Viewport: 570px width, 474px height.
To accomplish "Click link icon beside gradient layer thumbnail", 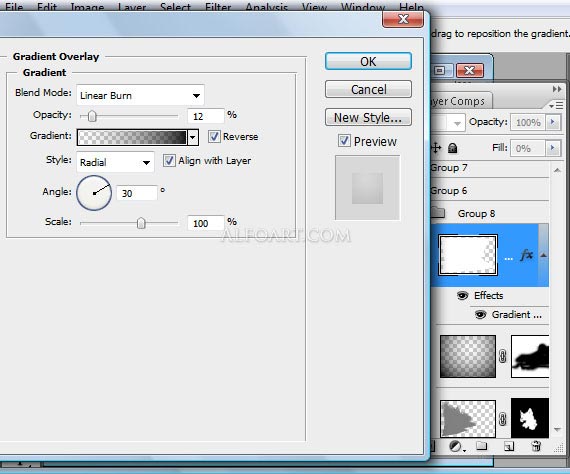I will [503, 356].
